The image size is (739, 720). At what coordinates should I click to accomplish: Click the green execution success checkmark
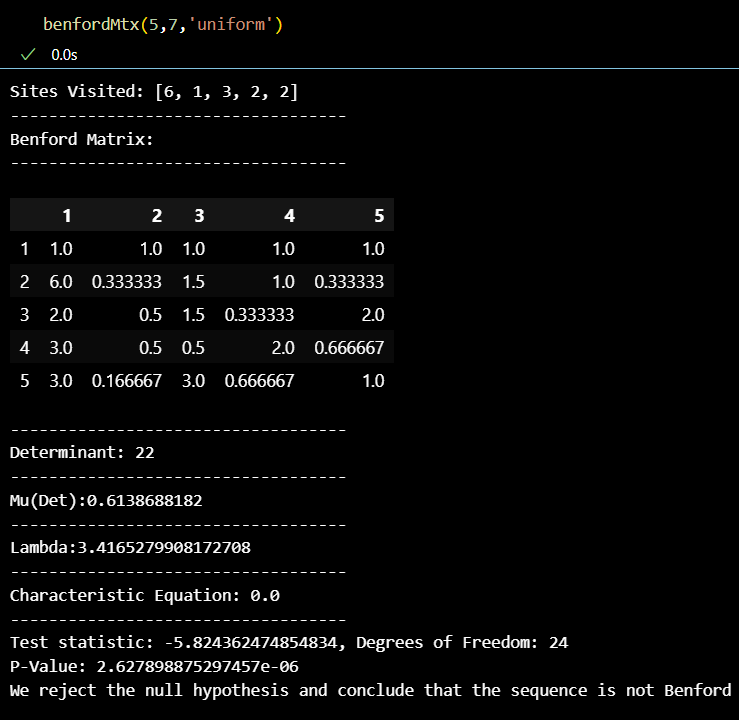click(x=28, y=55)
